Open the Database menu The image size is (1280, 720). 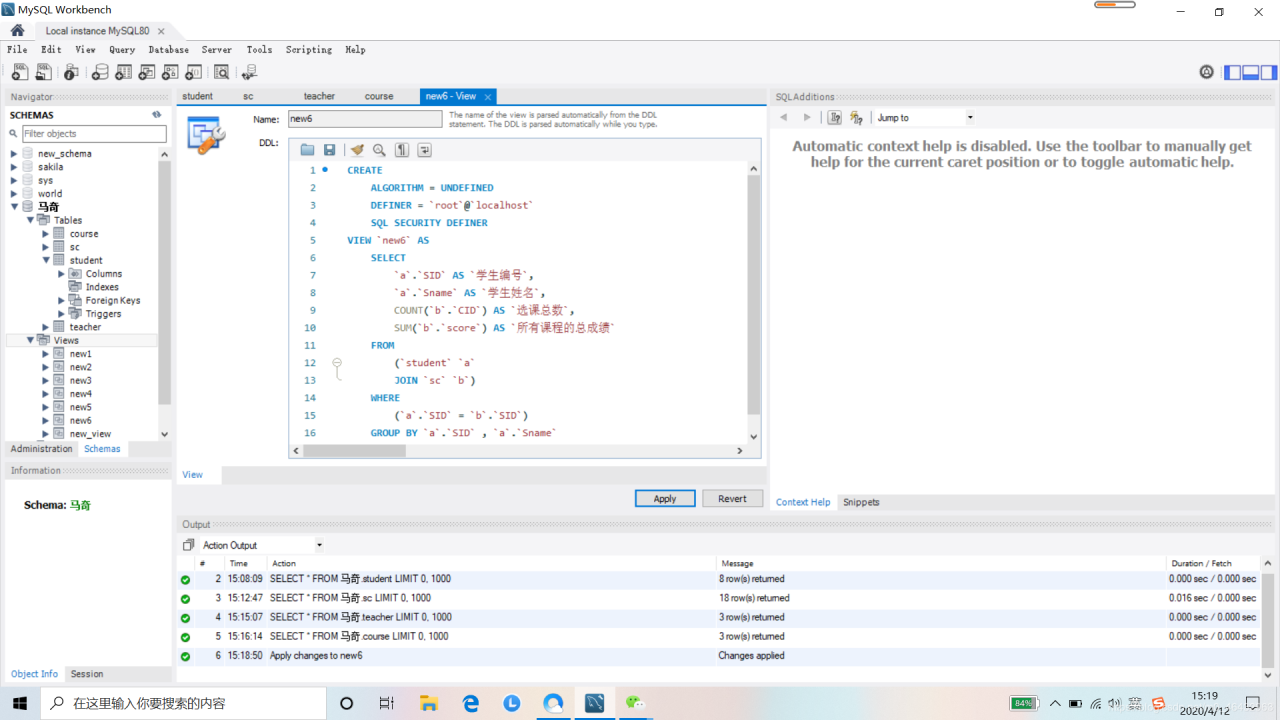(x=168, y=49)
